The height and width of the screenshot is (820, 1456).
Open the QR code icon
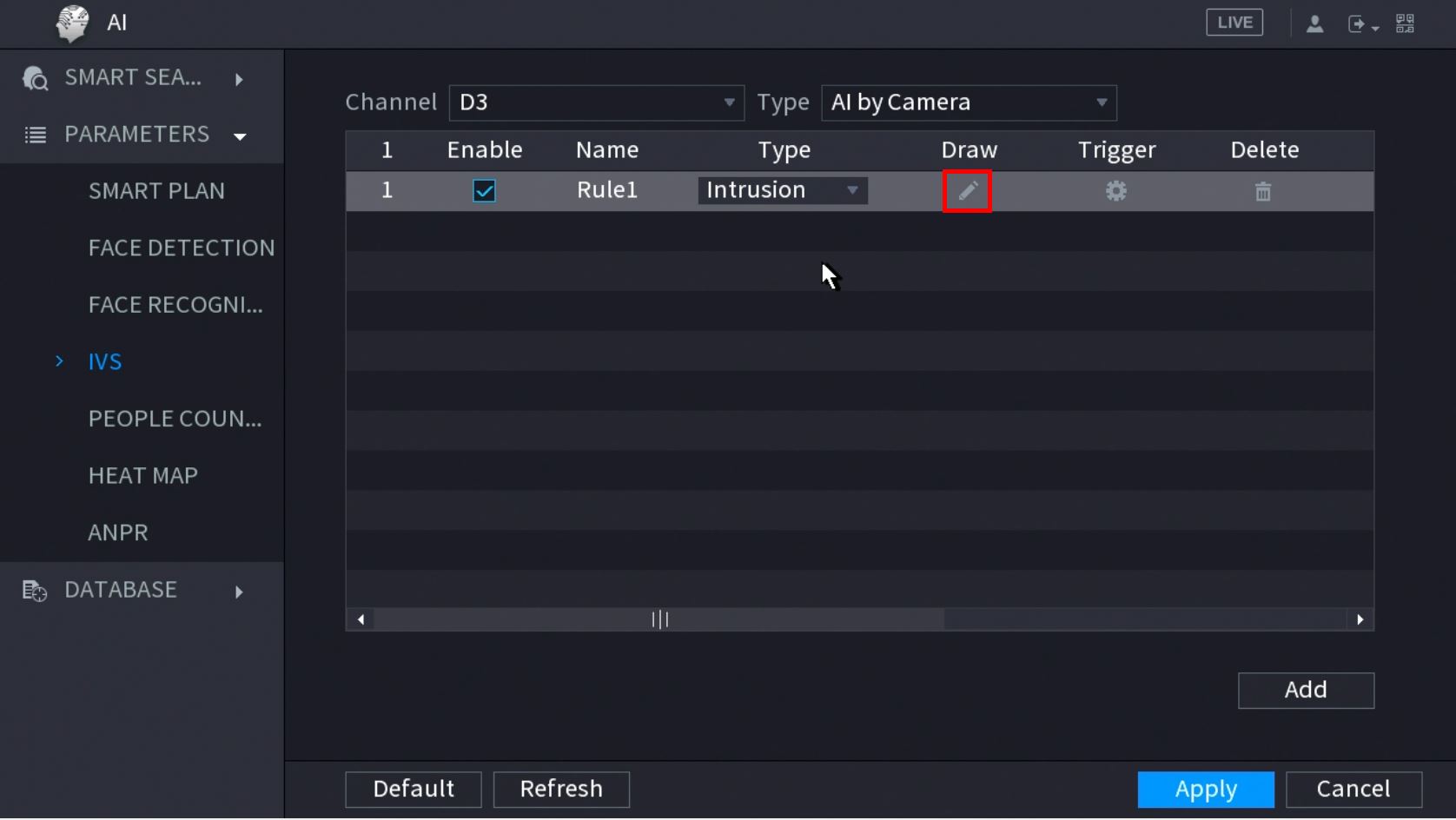coord(1405,23)
